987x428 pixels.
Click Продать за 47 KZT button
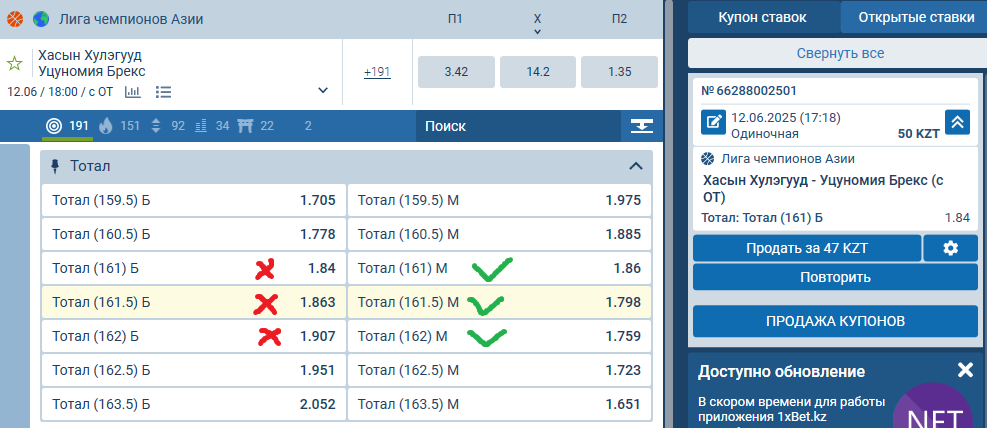coord(806,248)
